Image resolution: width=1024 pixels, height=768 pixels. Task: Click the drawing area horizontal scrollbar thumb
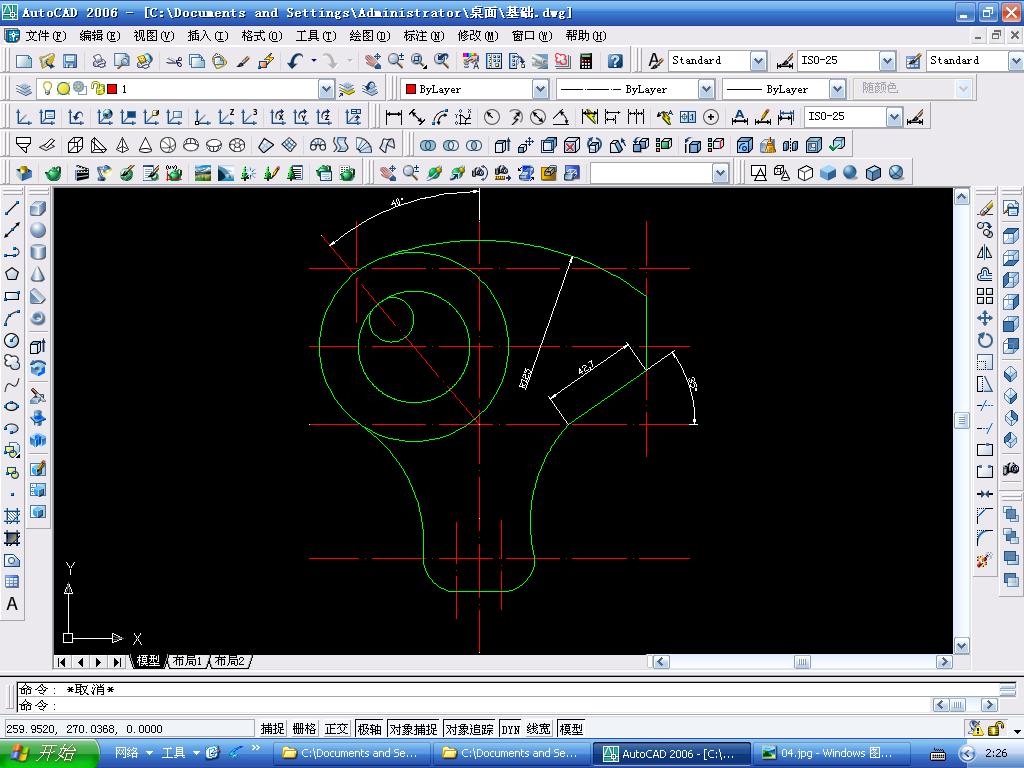click(x=802, y=662)
